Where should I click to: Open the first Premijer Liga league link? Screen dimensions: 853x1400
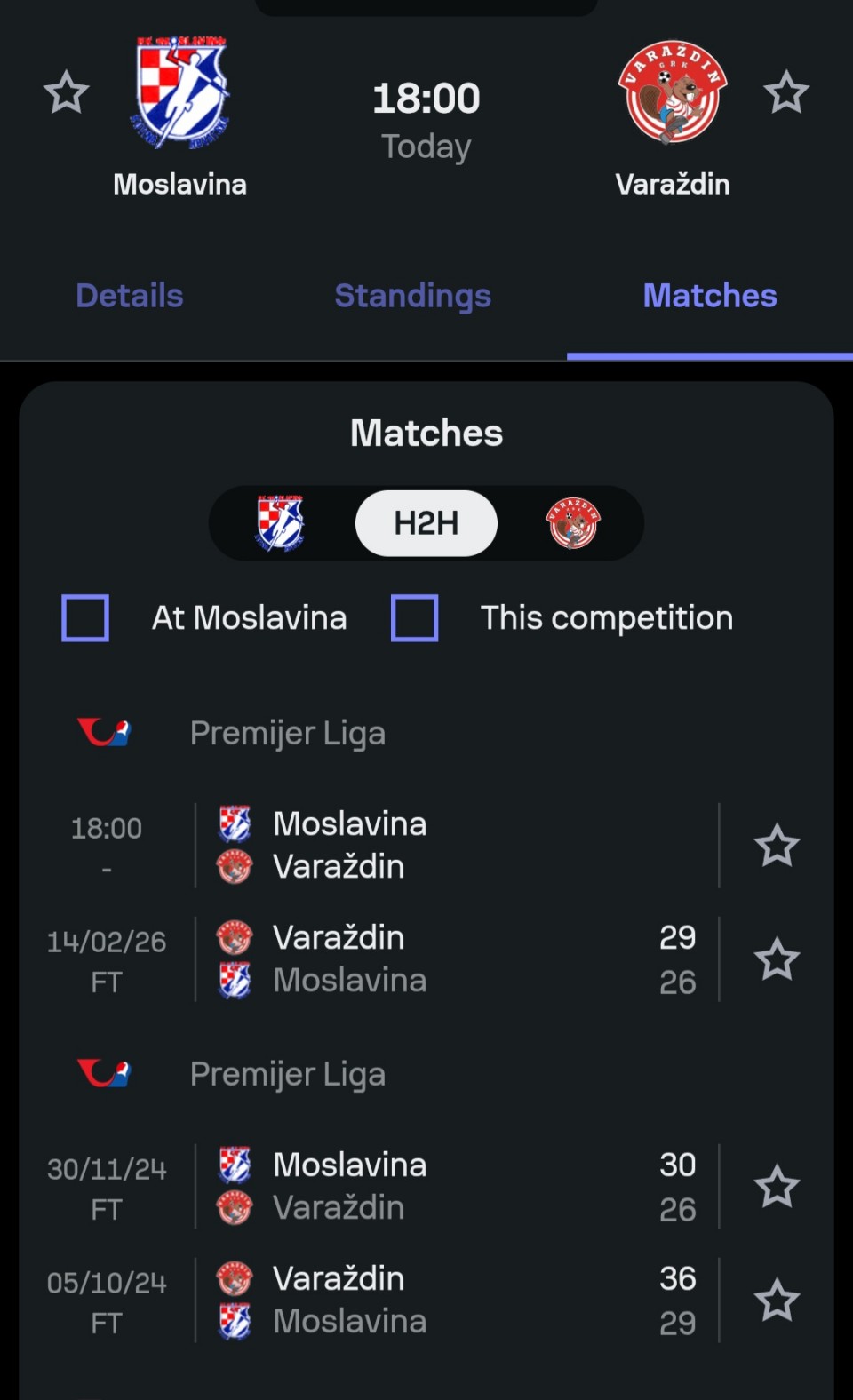pyautogui.click(x=287, y=733)
